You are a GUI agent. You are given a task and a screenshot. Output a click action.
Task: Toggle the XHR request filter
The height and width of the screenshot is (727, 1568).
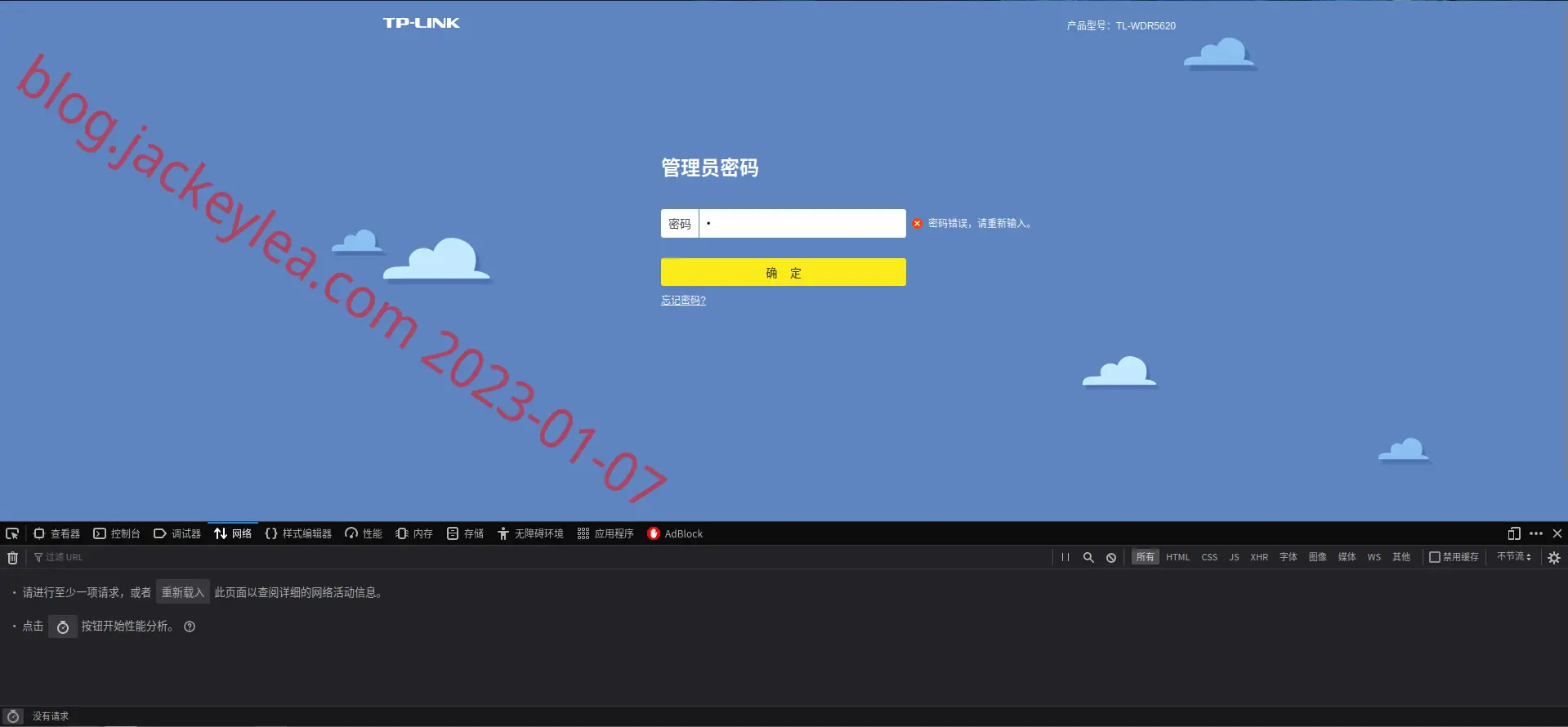(x=1259, y=557)
